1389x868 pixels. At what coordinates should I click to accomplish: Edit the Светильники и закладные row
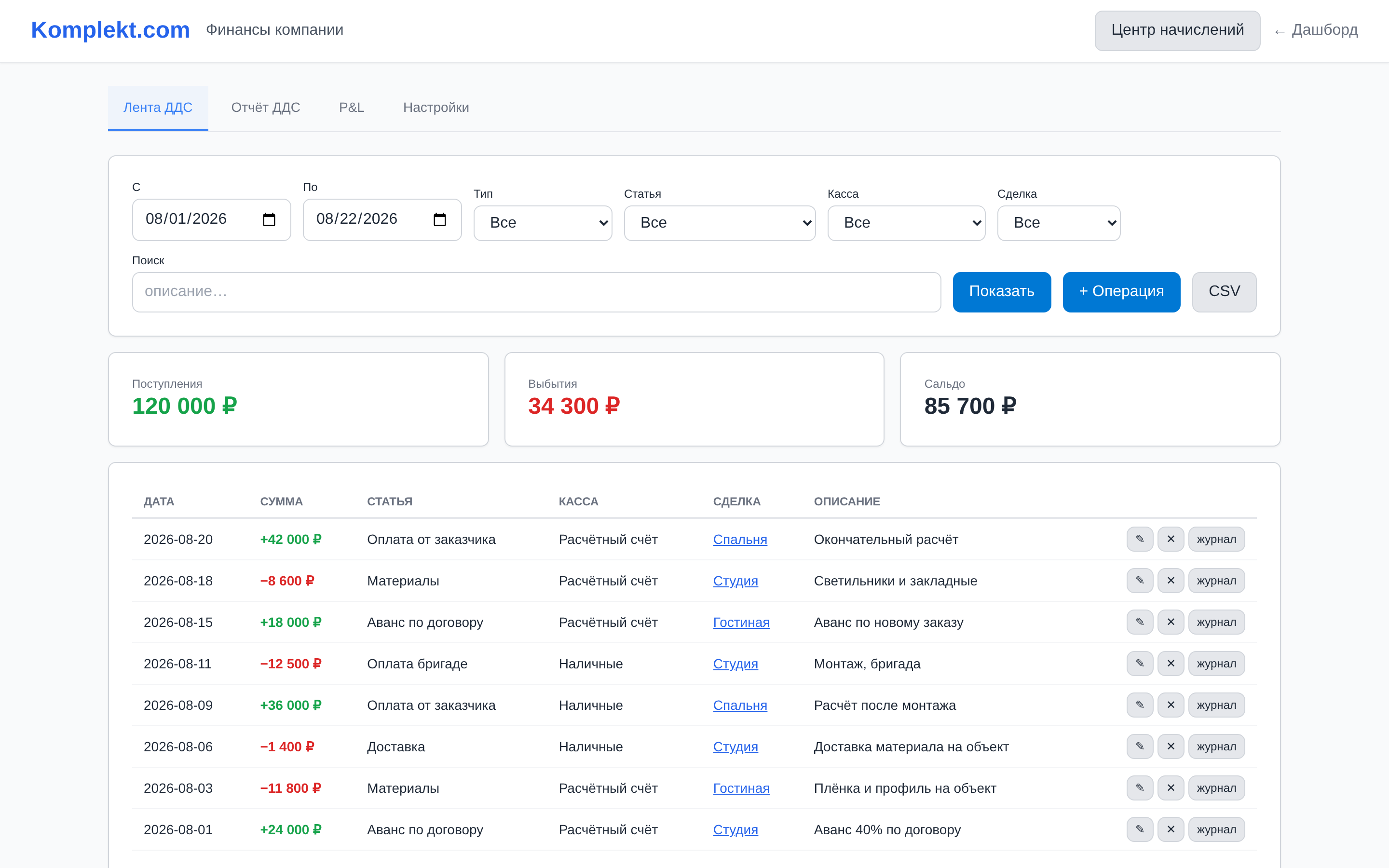[1140, 581]
